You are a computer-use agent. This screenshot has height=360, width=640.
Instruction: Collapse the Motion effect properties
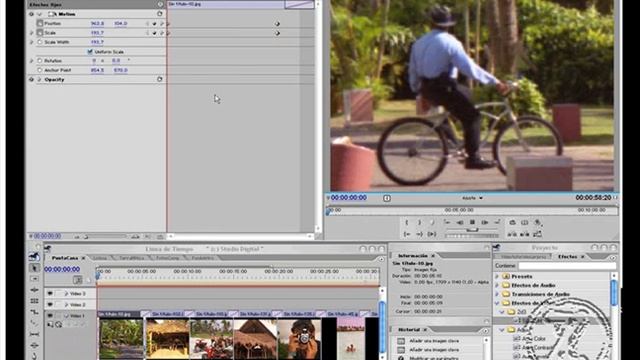pyautogui.click(x=40, y=14)
